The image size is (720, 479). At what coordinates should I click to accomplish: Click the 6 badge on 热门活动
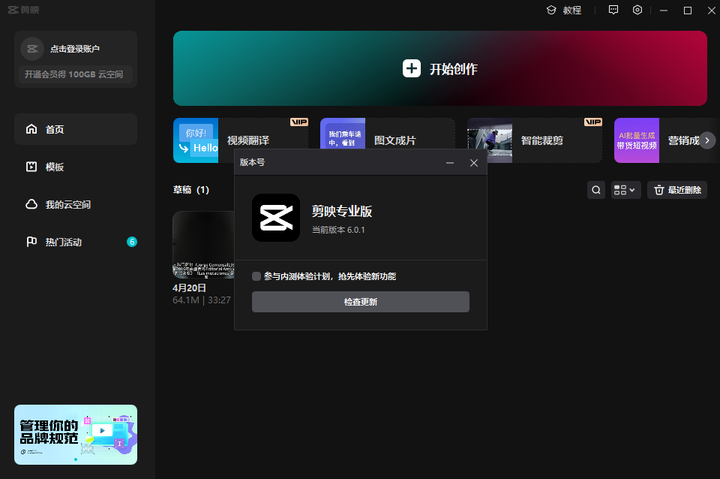point(132,242)
